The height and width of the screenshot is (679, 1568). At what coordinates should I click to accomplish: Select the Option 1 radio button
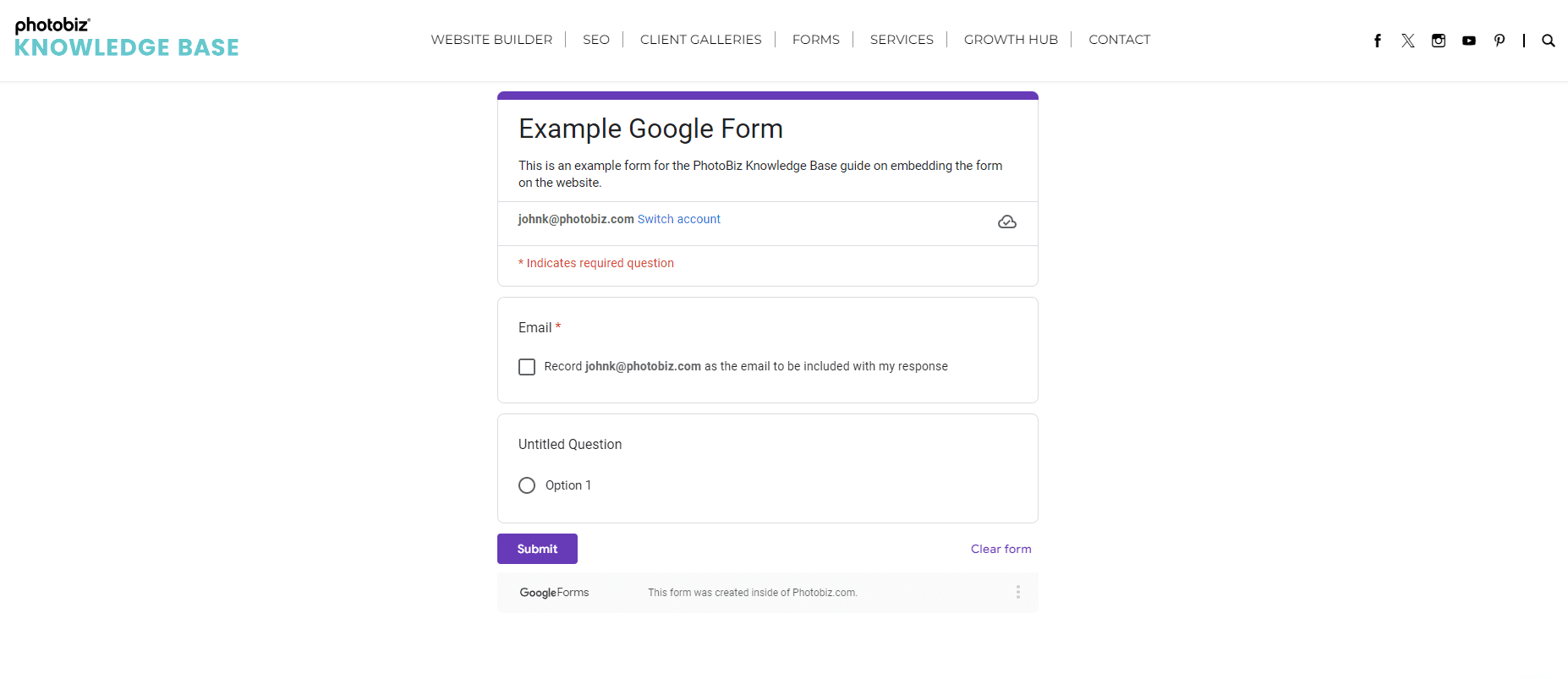point(527,485)
